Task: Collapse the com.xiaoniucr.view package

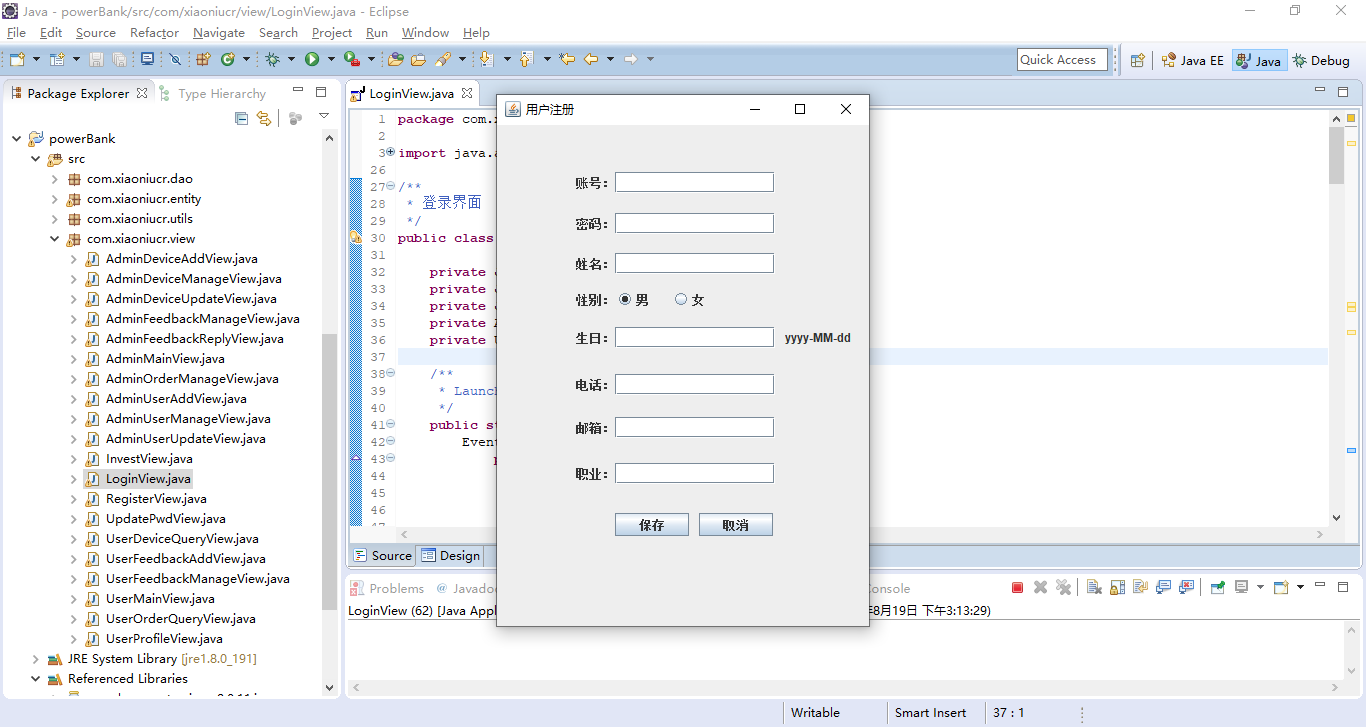Action: coord(55,239)
